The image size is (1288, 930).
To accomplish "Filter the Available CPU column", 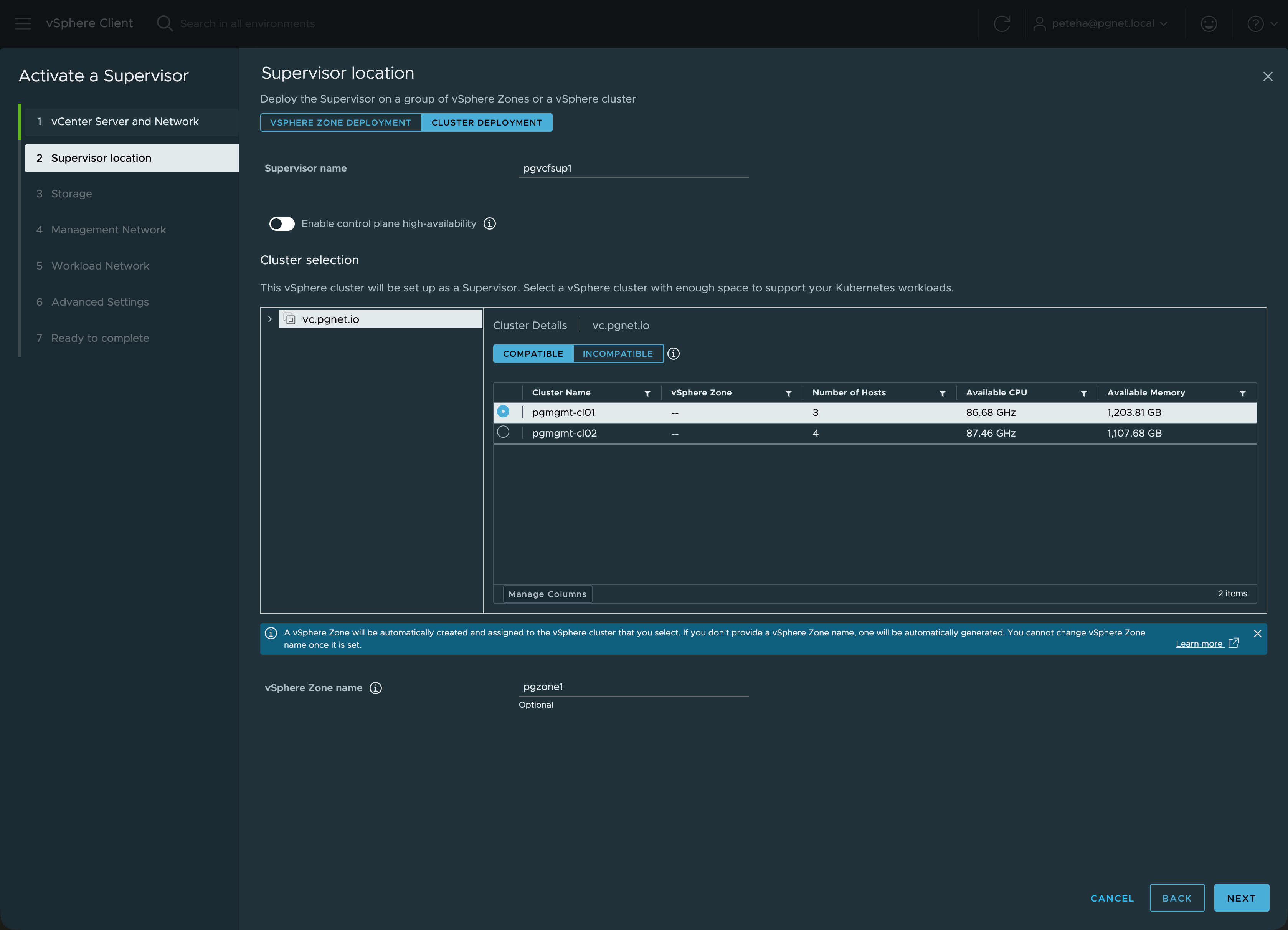I will pos(1083,393).
